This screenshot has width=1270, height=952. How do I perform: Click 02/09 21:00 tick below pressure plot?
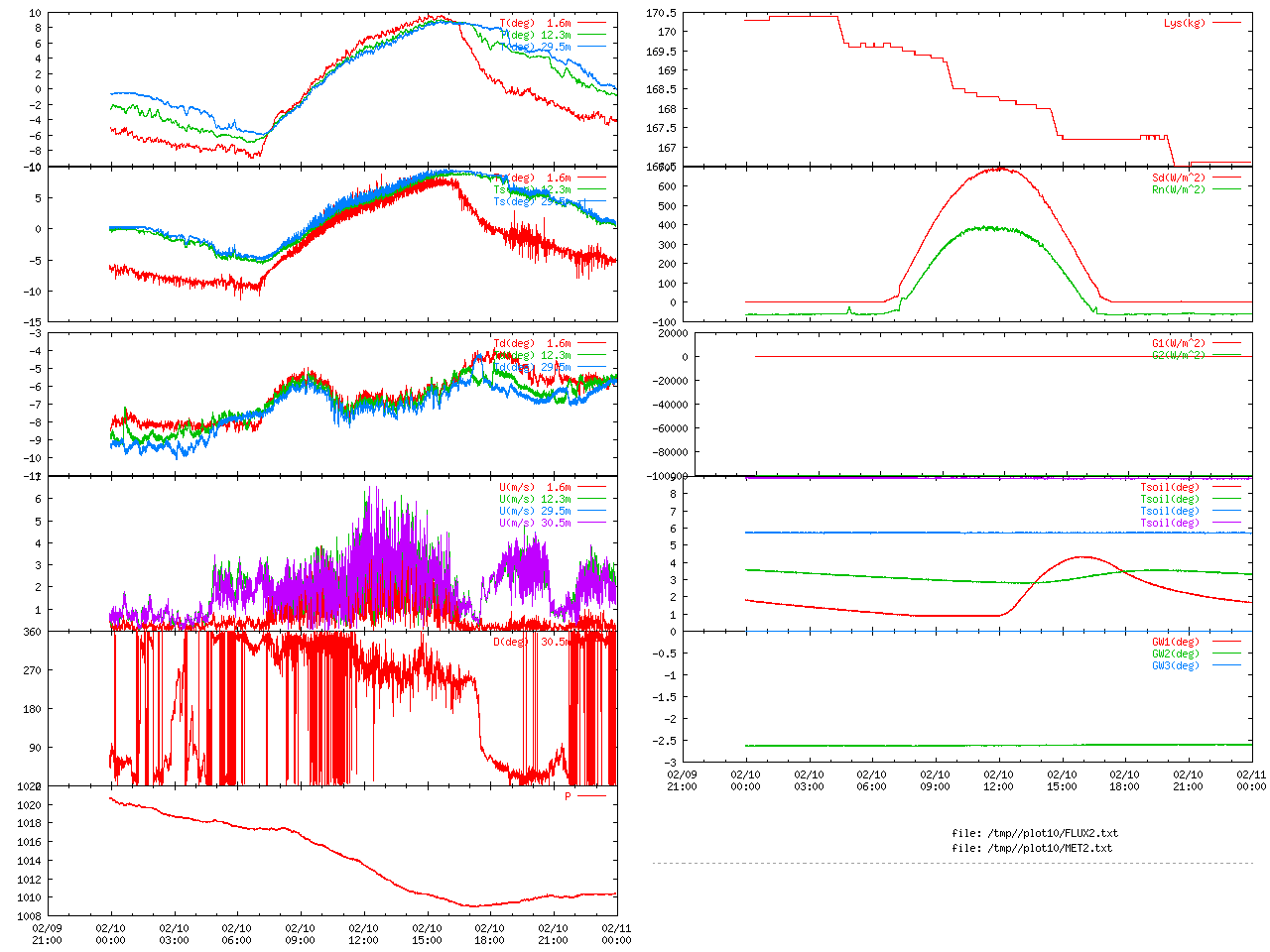click(x=47, y=934)
